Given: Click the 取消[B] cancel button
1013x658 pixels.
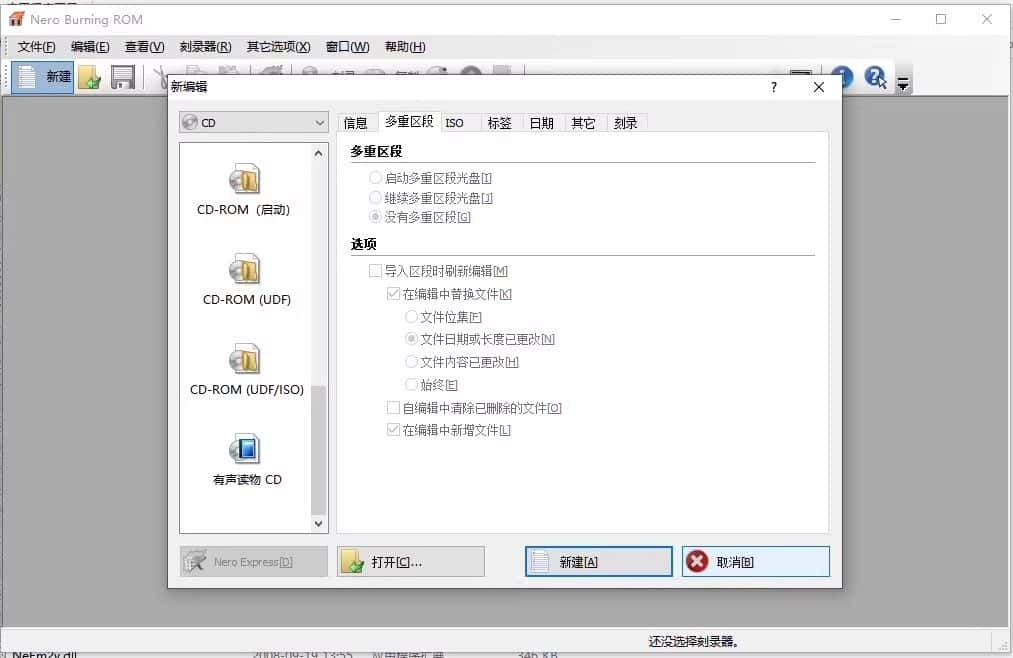Looking at the screenshot, I should (x=755, y=561).
